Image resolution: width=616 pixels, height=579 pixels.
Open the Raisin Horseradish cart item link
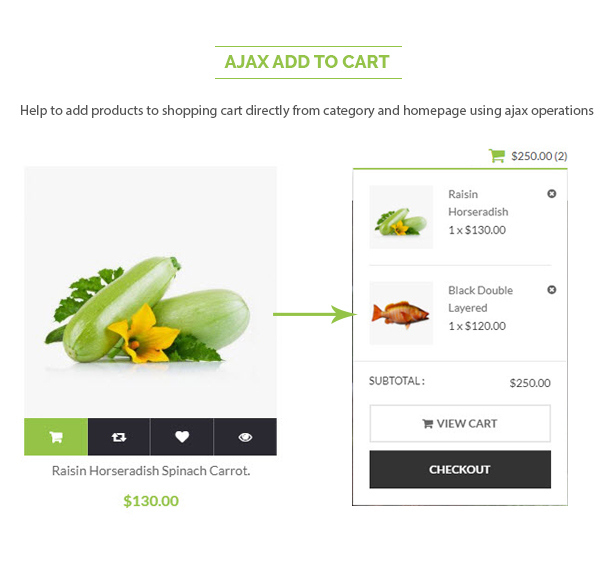tap(478, 203)
